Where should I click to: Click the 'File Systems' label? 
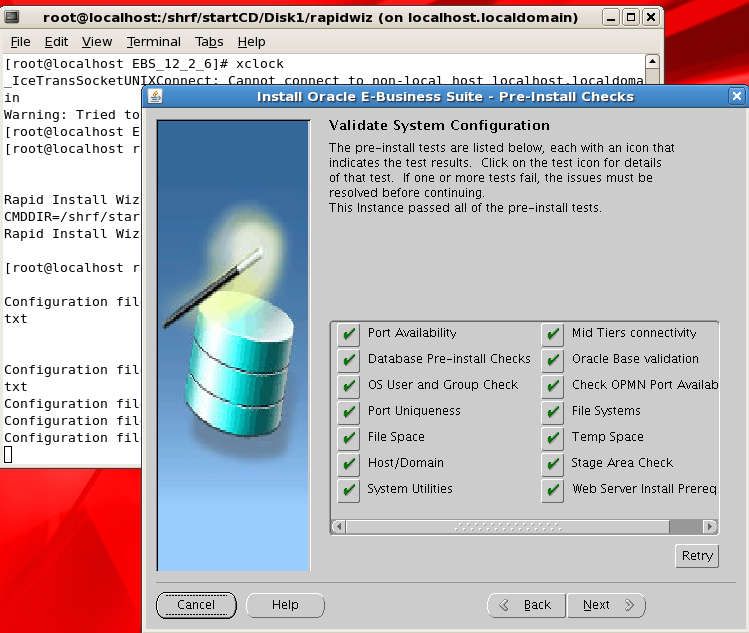point(606,410)
